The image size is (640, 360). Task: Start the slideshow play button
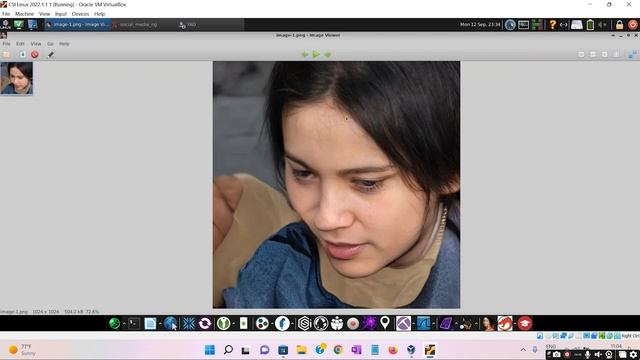point(316,54)
